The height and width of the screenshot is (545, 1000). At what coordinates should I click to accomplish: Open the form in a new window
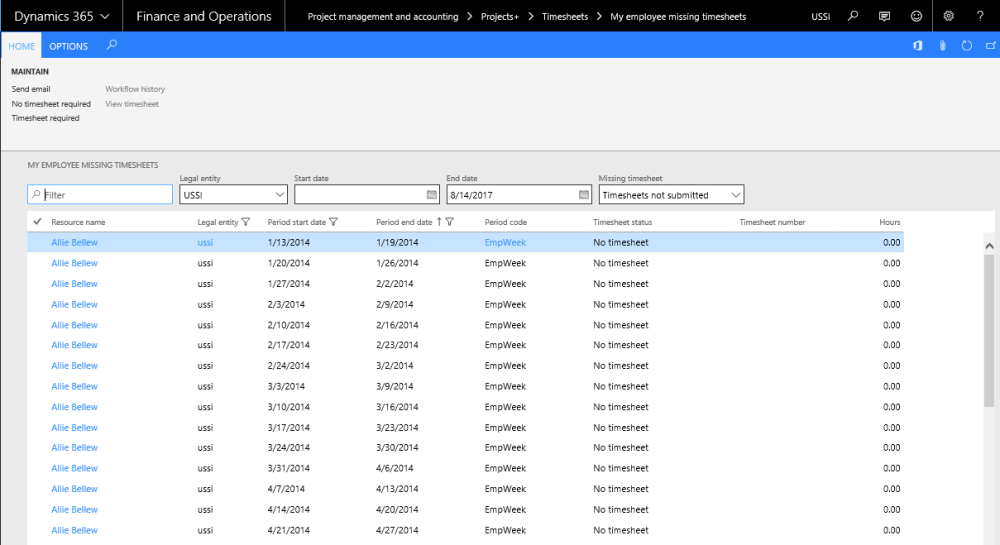(990, 46)
